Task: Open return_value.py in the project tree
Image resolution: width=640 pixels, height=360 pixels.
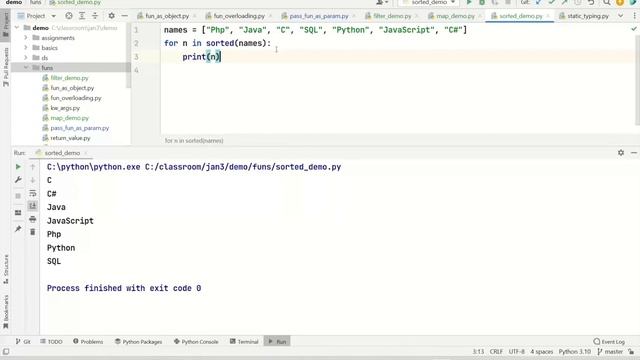Action: (x=70, y=138)
